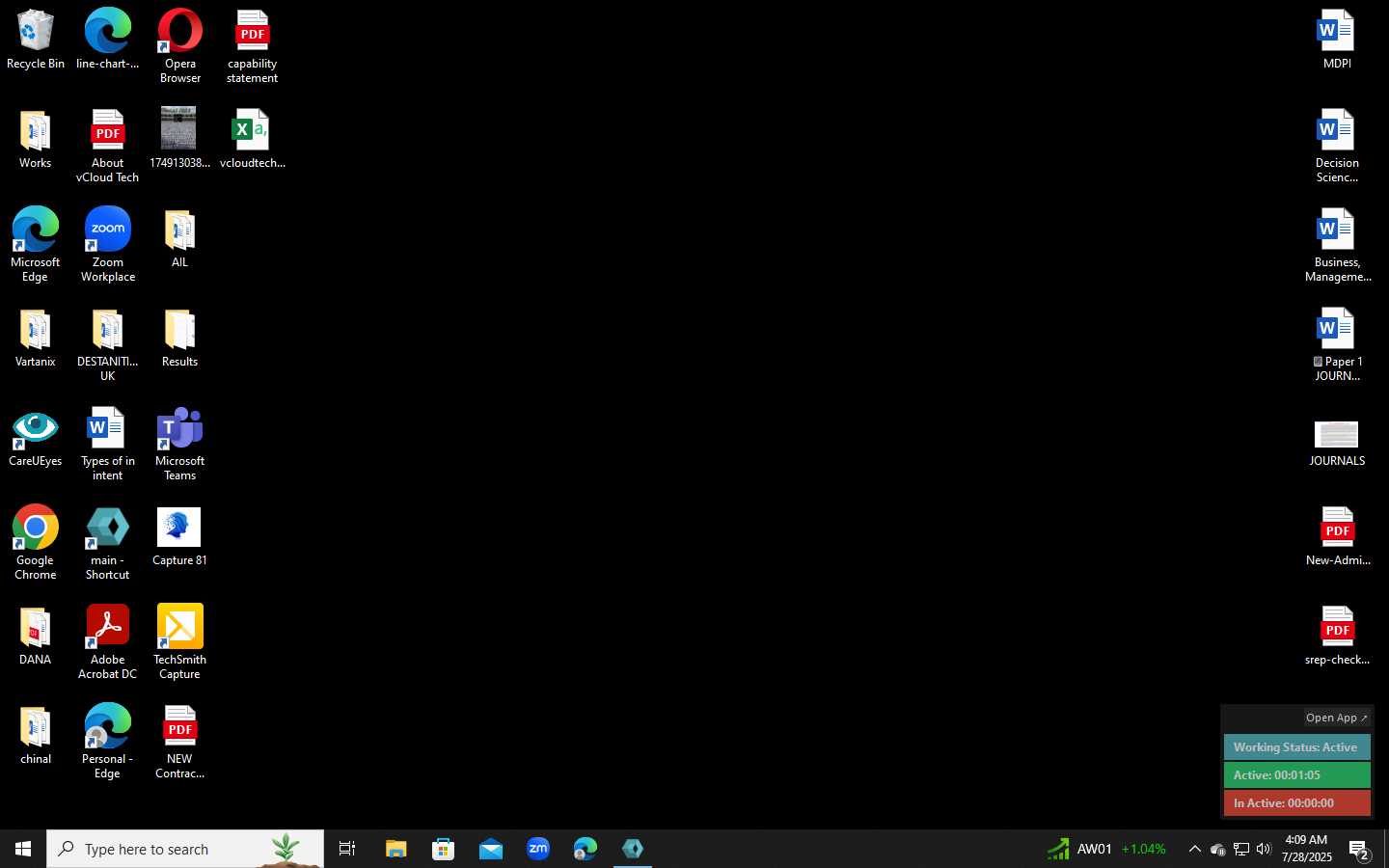Select the 174913038 image thumbnail
The width and height of the screenshot is (1389, 868).
point(180,139)
